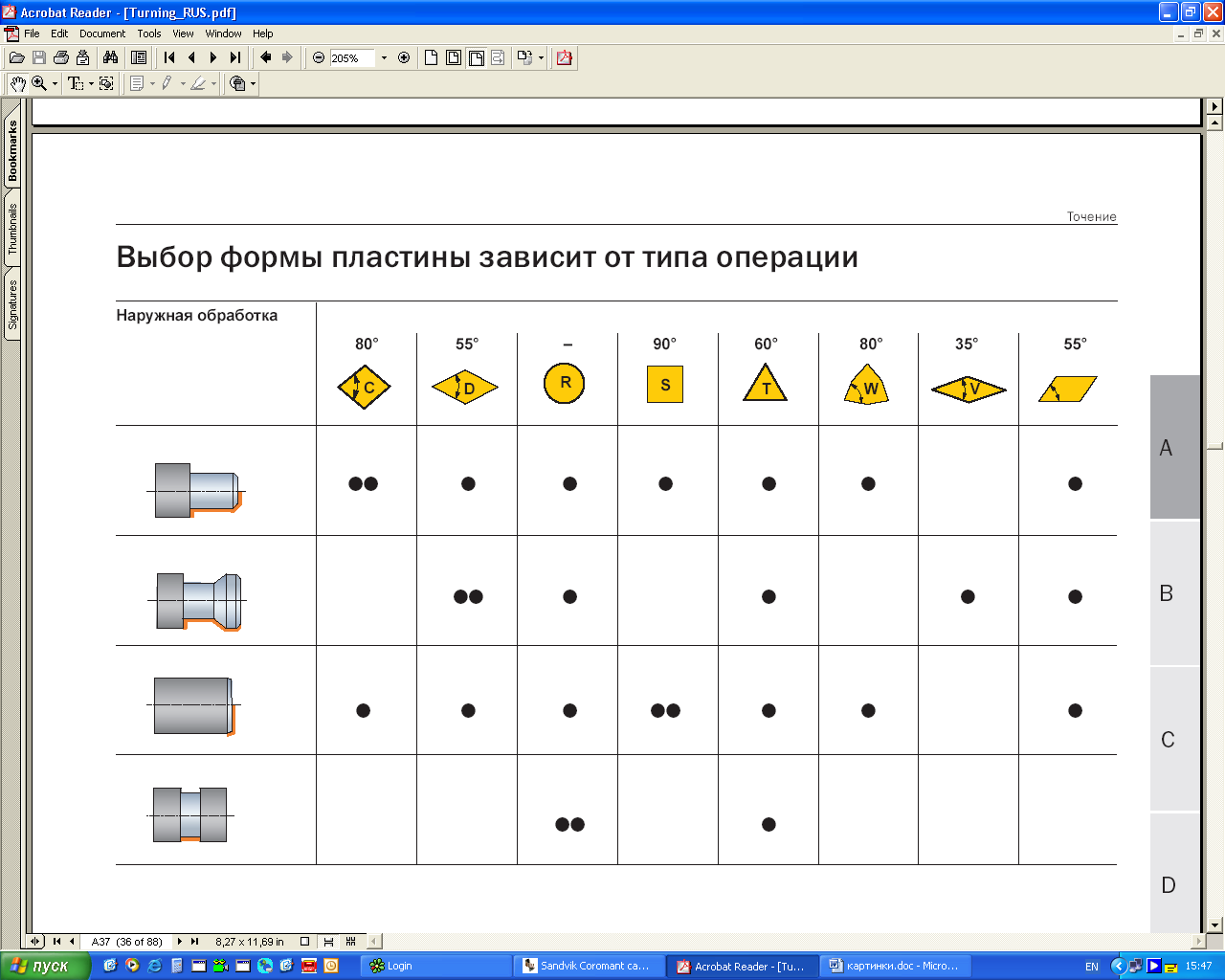Screen dimensions: 1225x980
Task: Expand the rotate view dropdown arrow
Action: click(541, 57)
